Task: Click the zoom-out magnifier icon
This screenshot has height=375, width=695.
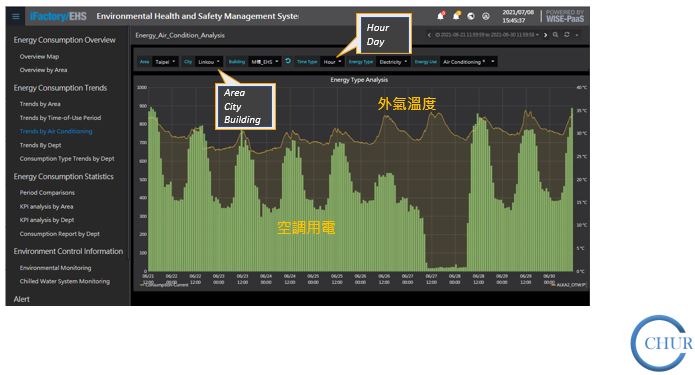Action: pyautogui.click(x=555, y=35)
